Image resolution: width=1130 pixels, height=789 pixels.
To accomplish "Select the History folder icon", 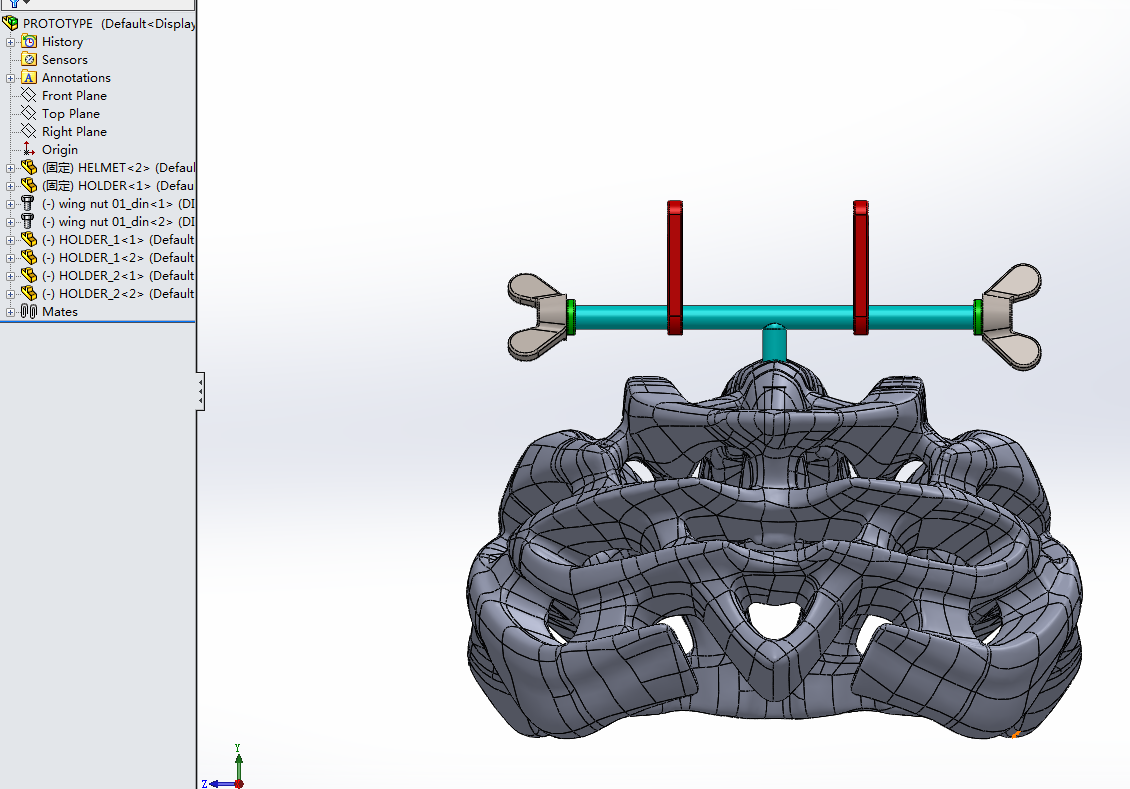I will [29, 41].
